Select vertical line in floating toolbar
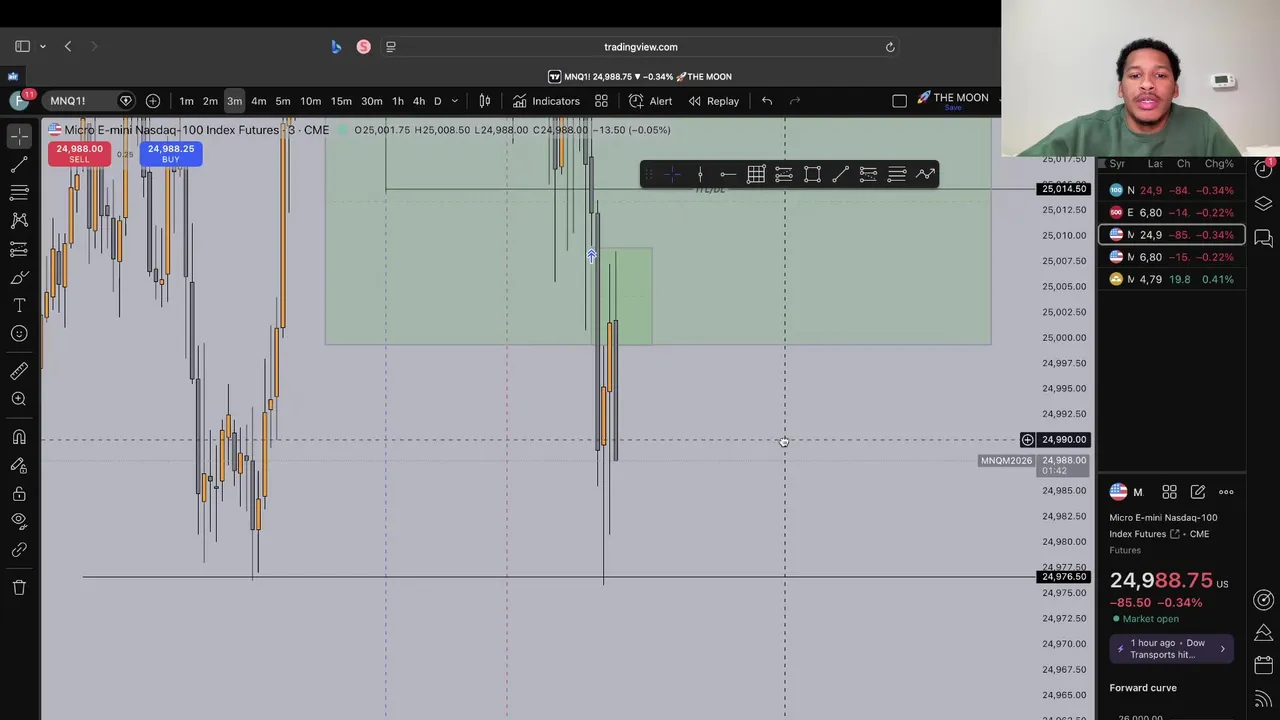The width and height of the screenshot is (1280, 720). pos(700,175)
